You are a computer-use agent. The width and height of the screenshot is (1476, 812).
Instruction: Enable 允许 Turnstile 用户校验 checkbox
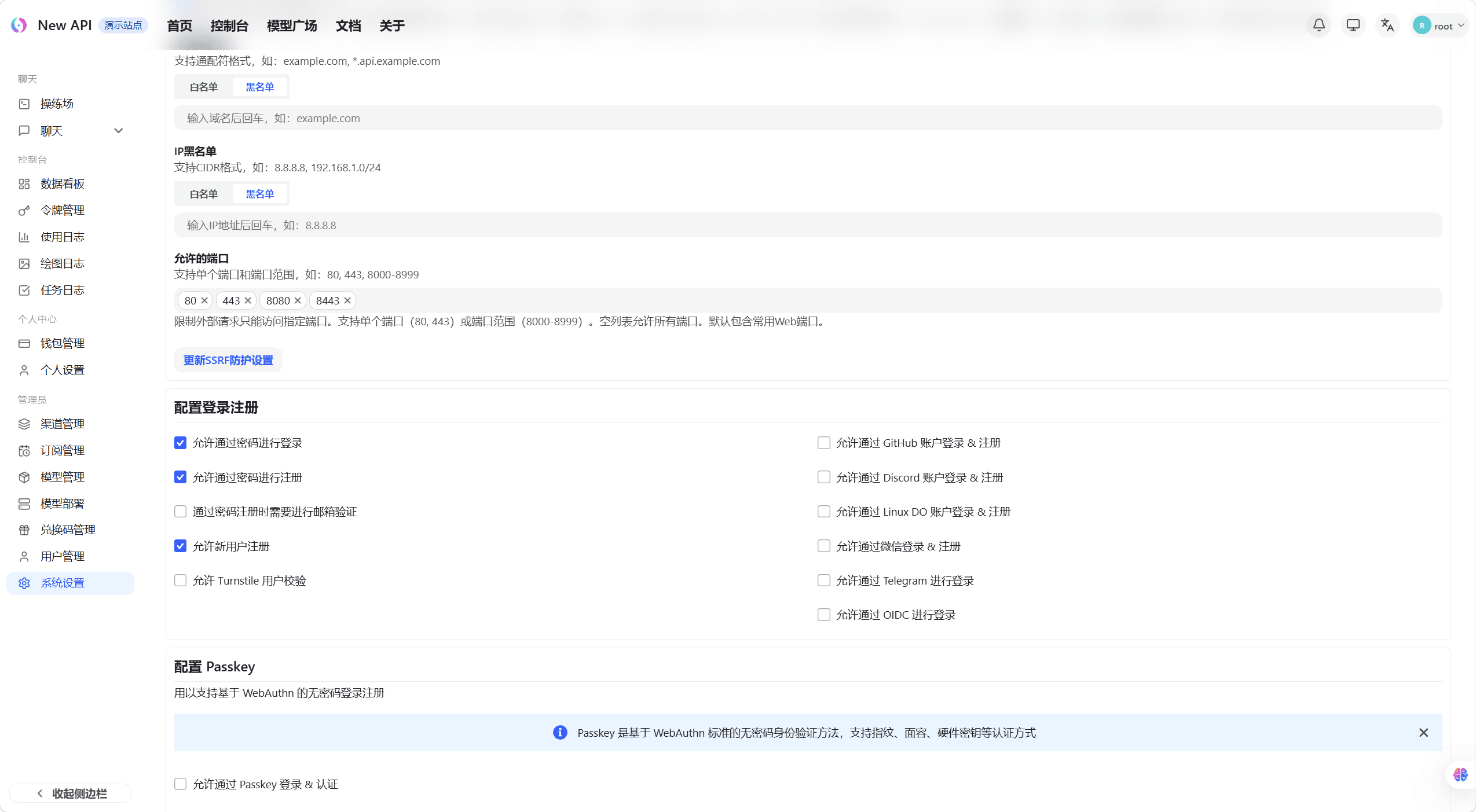point(181,580)
